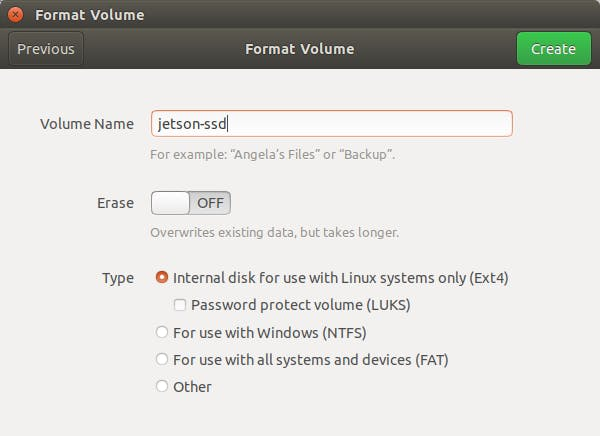Screen dimensions: 600x436
Task: Choose the Windows (NTFS) radio button
Action: [x=162, y=332]
